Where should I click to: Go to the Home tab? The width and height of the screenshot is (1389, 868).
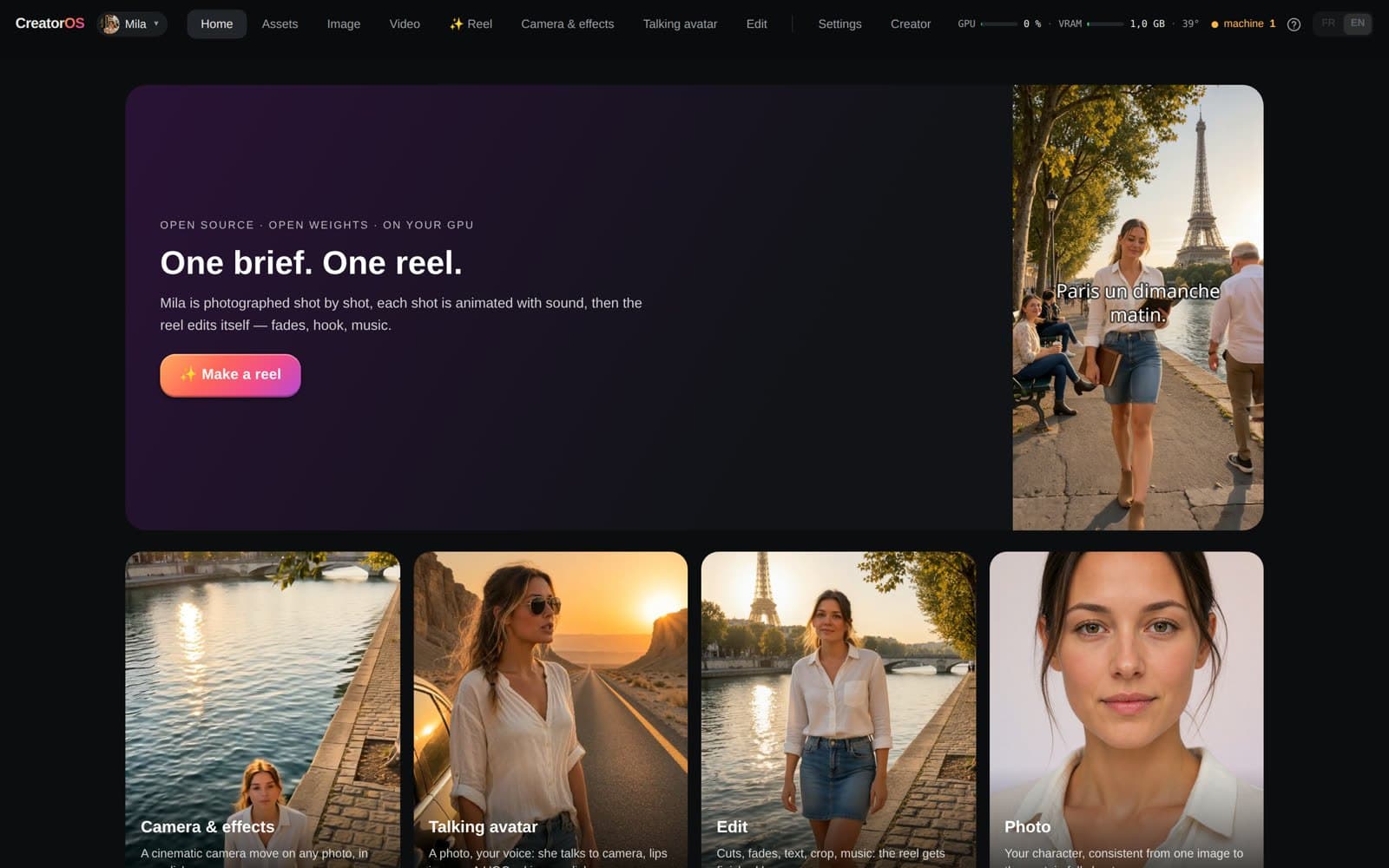click(217, 23)
